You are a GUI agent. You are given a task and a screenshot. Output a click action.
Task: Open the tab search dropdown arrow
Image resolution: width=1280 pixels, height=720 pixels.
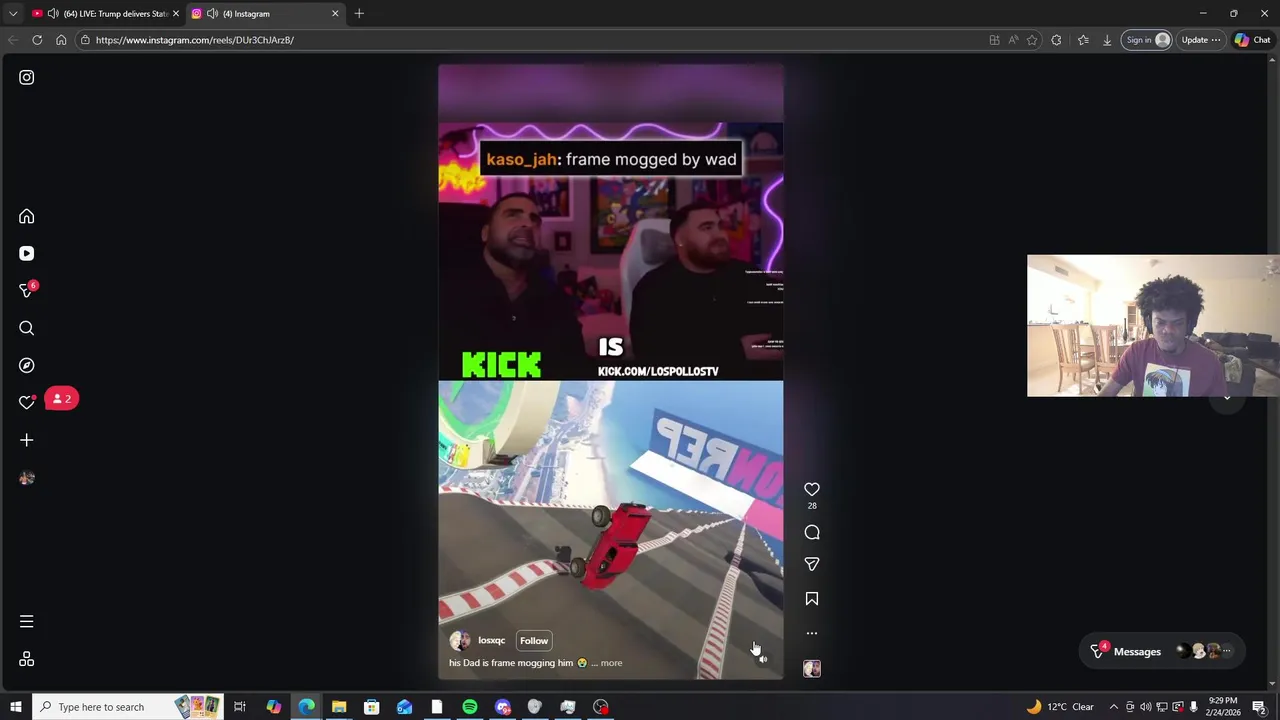[12, 14]
